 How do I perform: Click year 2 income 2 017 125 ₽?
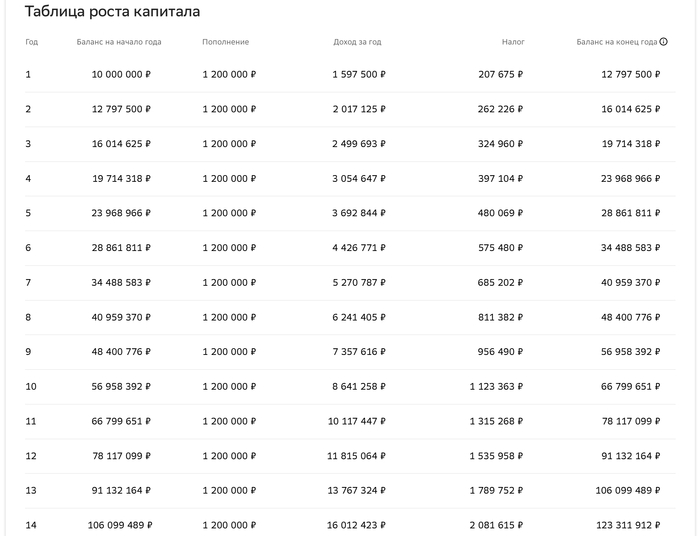(359, 109)
